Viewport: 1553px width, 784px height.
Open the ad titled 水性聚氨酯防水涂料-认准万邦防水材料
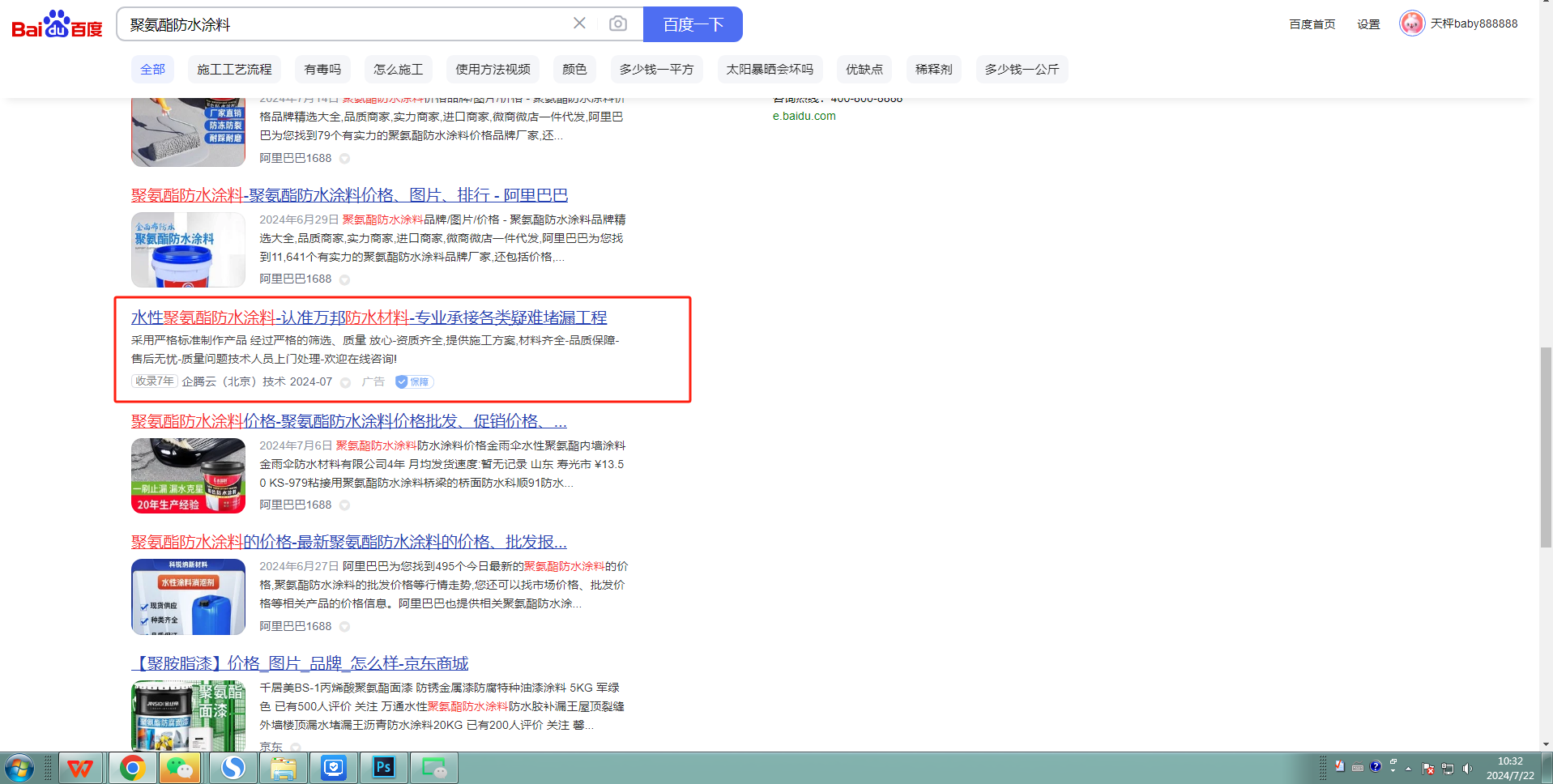[x=369, y=317]
